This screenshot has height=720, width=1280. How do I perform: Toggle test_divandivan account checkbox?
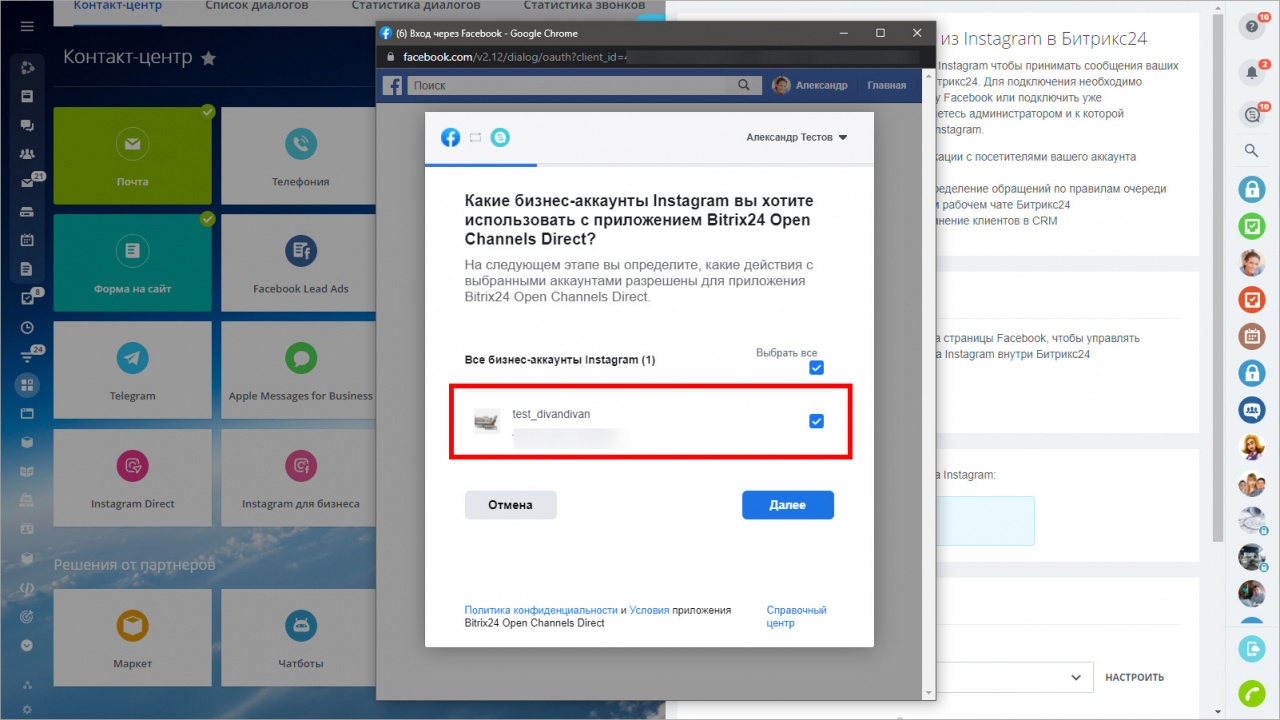pos(816,421)
